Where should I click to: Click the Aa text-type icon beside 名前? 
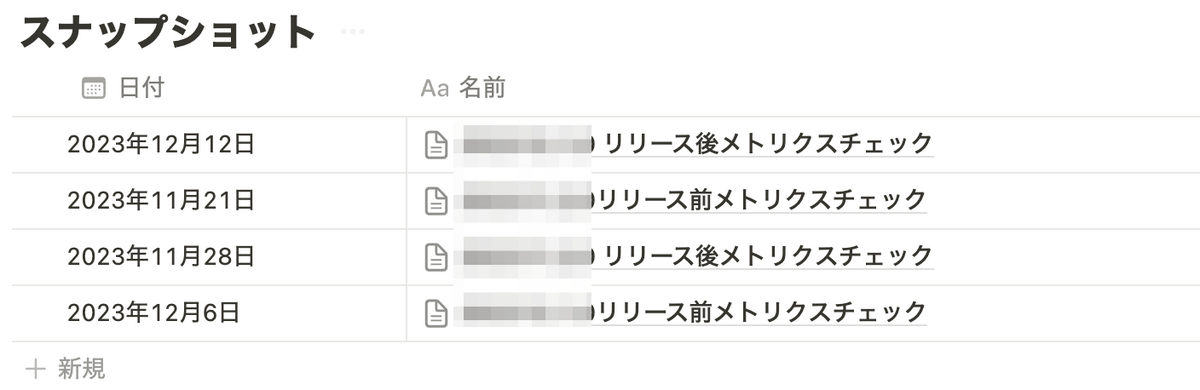(x=434, y=89)
